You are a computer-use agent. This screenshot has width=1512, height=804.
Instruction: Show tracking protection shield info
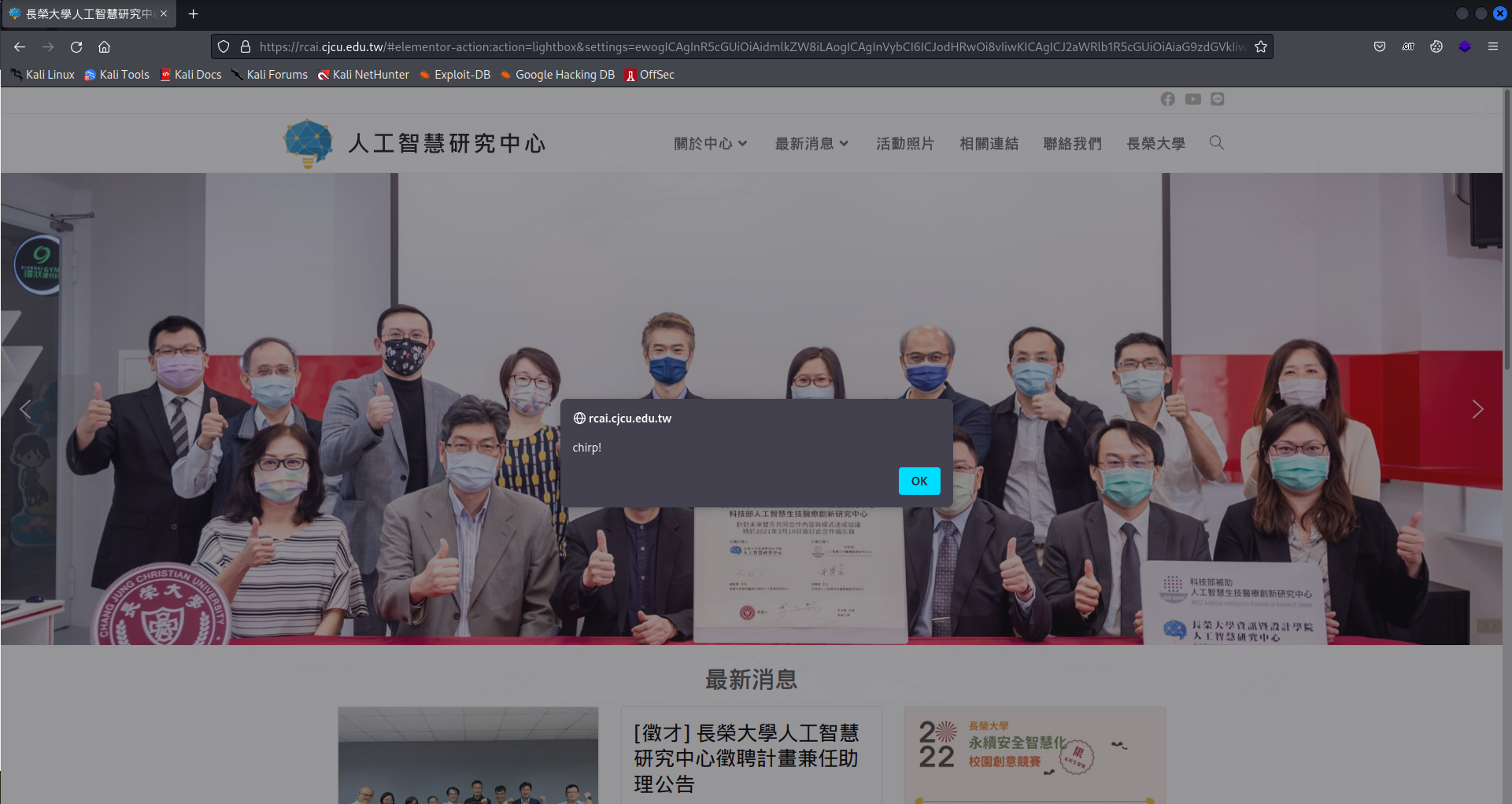[x=224, y=46]
